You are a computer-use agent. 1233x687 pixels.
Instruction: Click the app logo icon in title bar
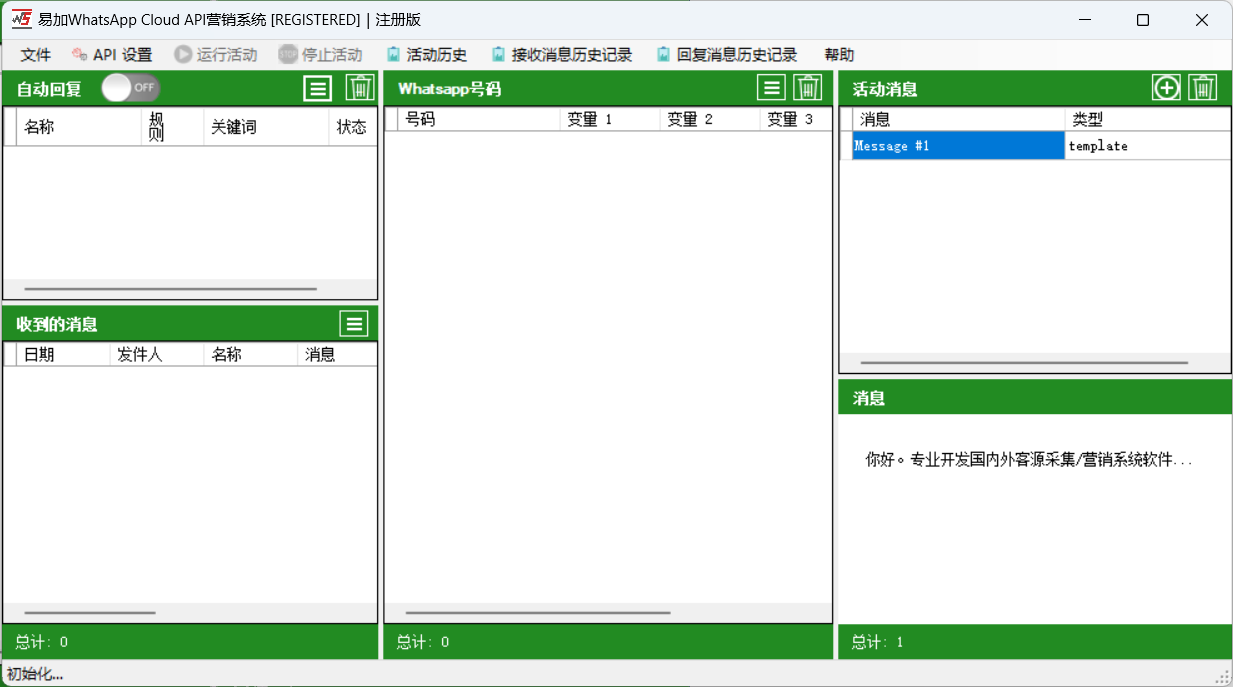21,19
